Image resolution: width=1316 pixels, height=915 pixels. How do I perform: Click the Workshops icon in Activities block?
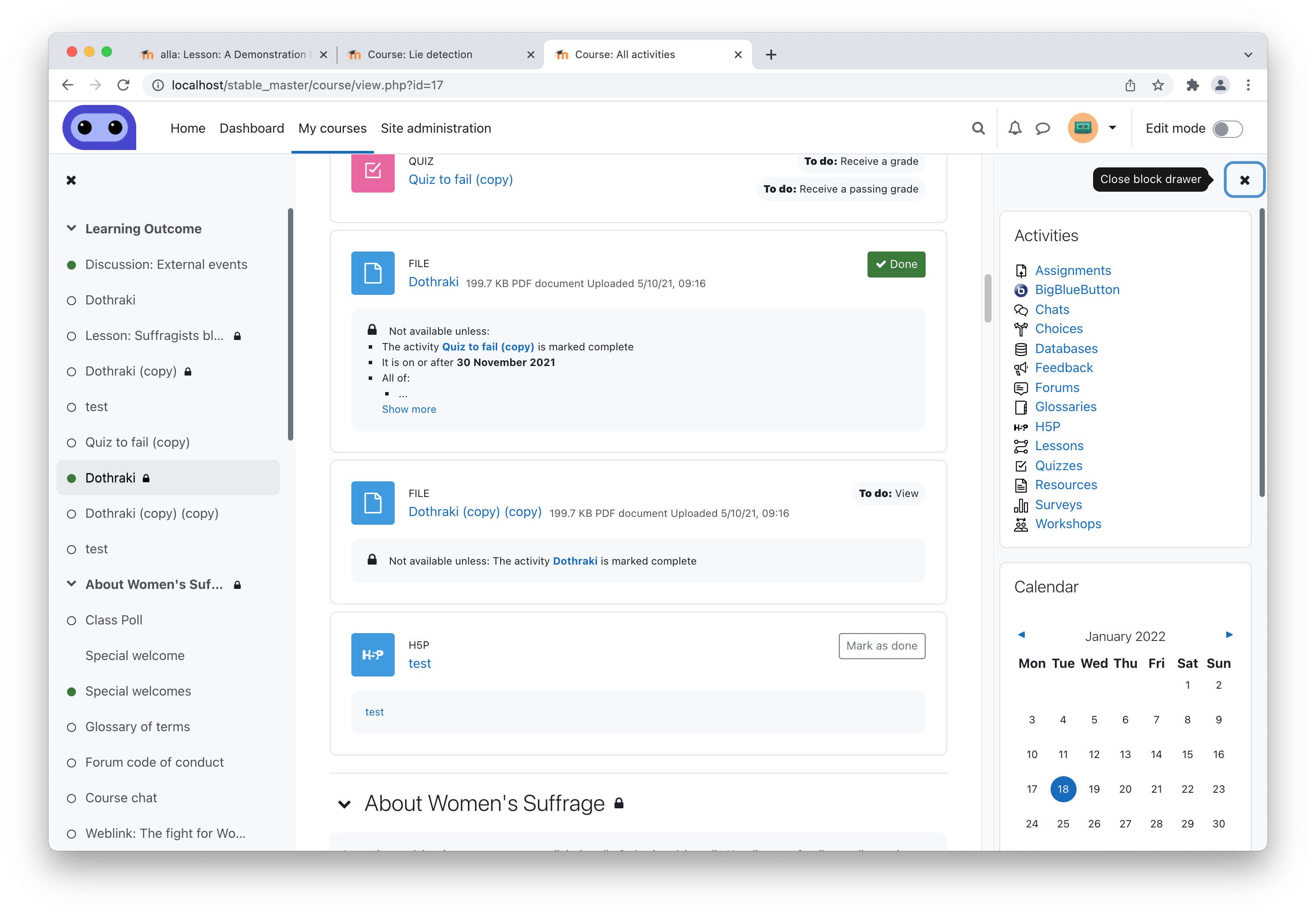tap(1021, 524)
